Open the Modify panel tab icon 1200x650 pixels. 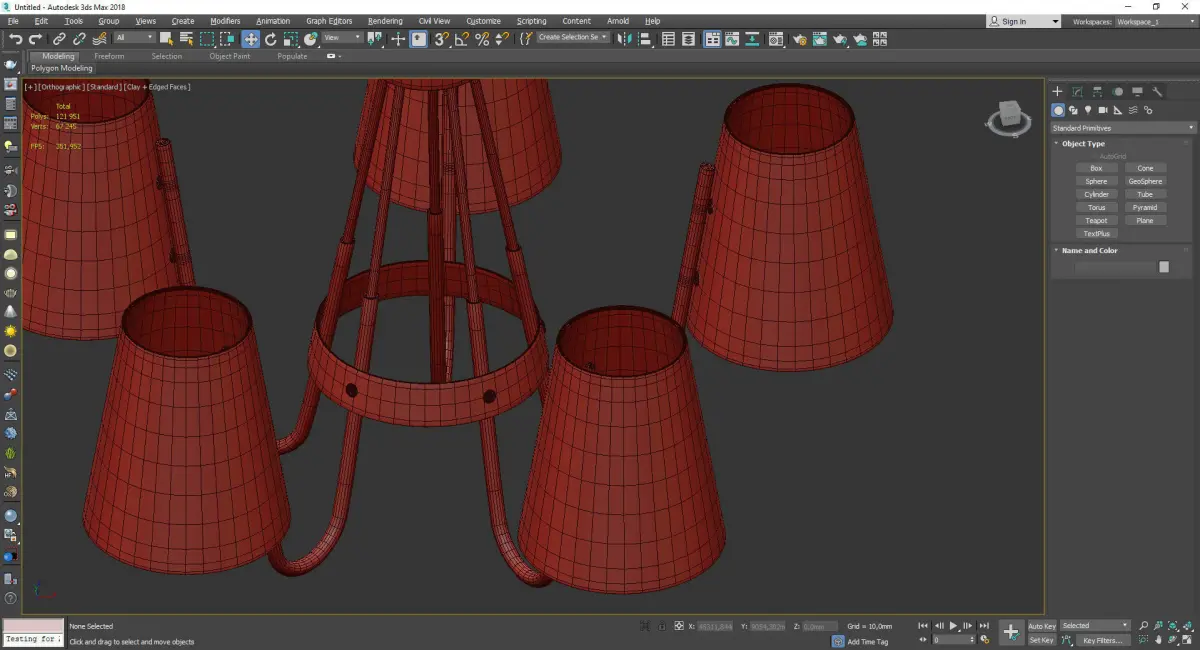(1077, 92)
